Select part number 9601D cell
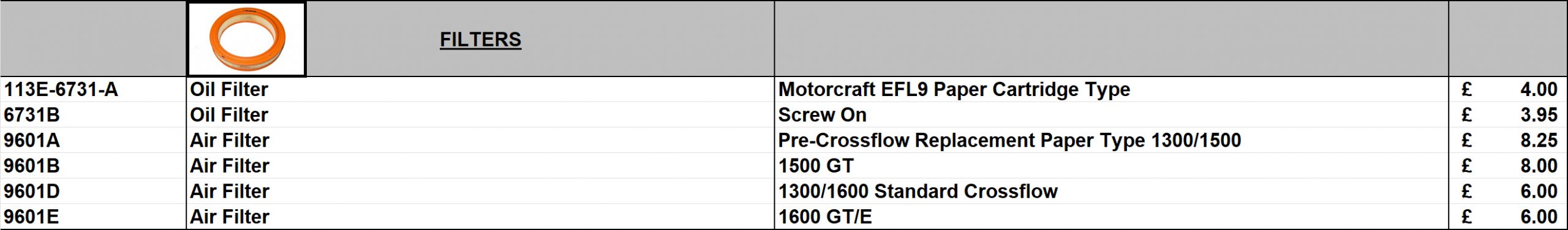This screenshot has height=230, width=1568. click(x=93, y=191)
